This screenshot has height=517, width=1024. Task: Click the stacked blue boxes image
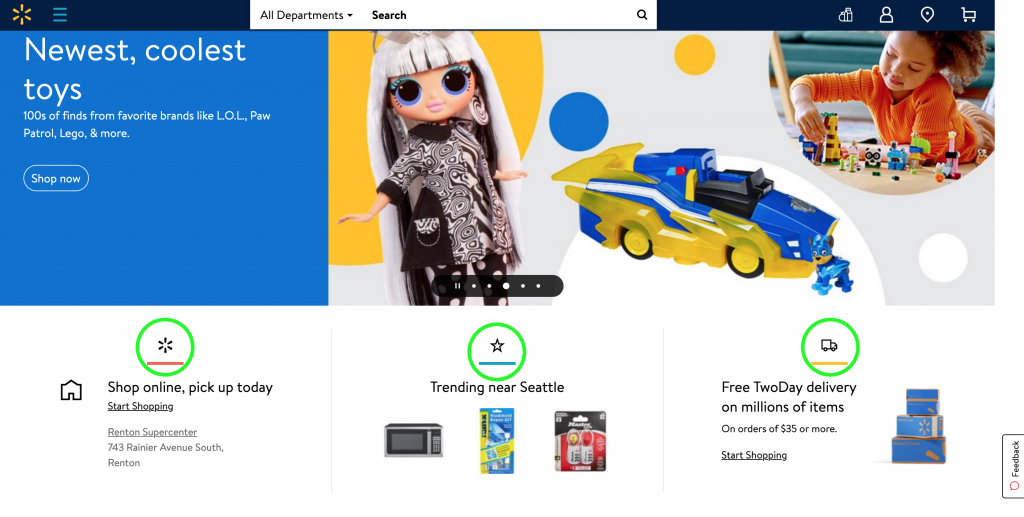point(919,426)
